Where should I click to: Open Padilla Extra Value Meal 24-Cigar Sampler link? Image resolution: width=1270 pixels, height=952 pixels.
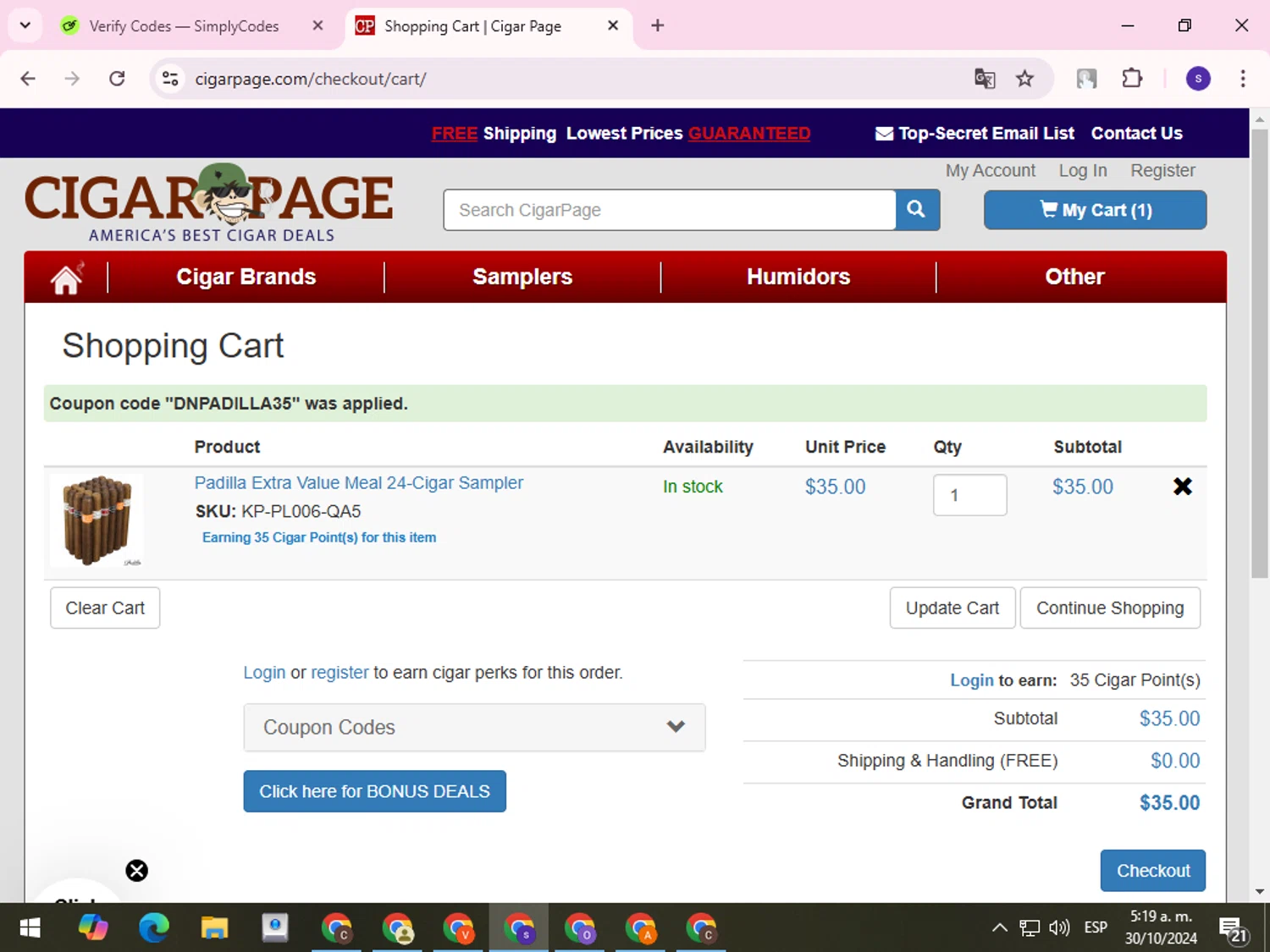(359, 482)
